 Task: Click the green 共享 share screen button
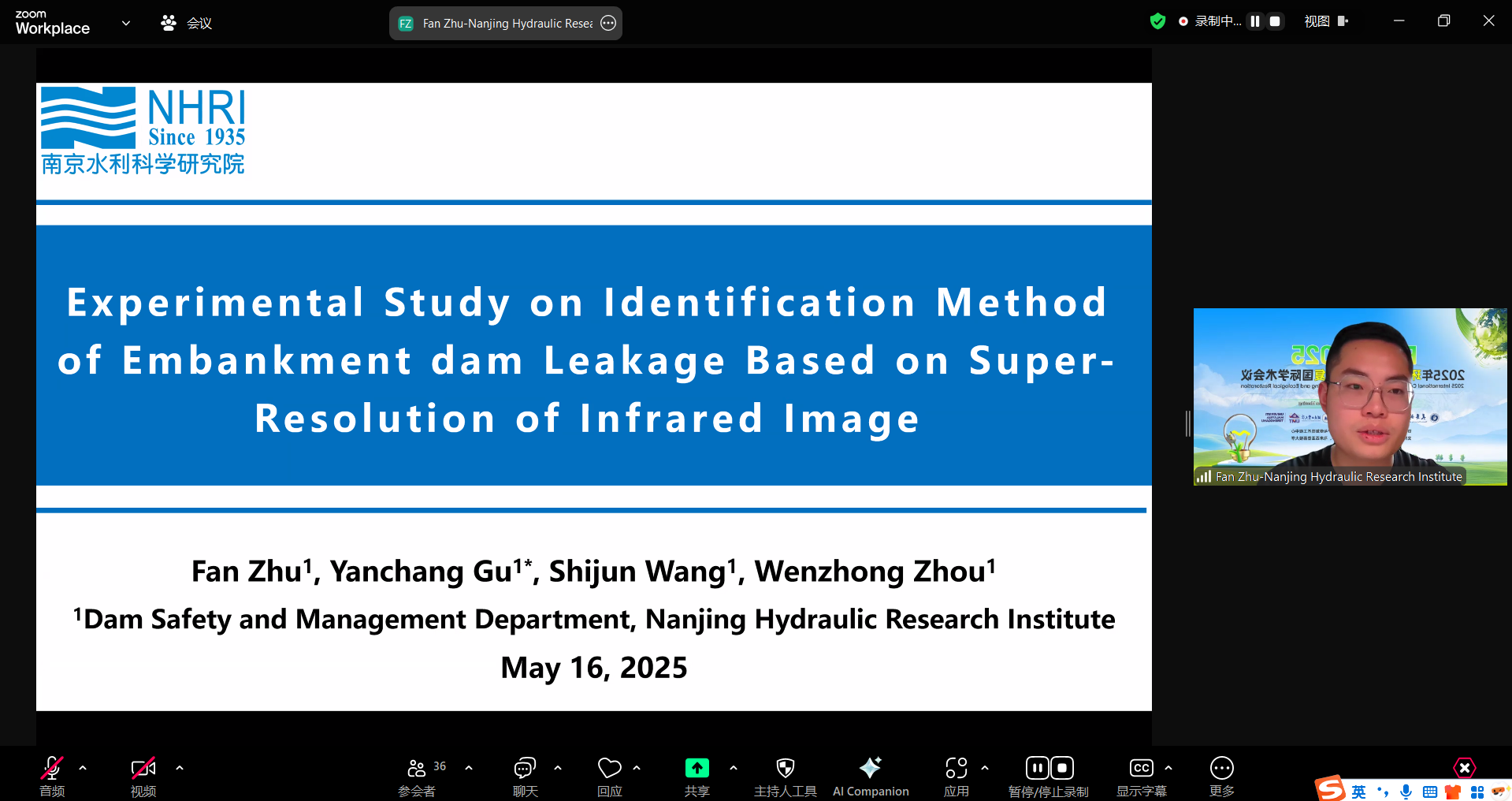(x=697, y=768)
